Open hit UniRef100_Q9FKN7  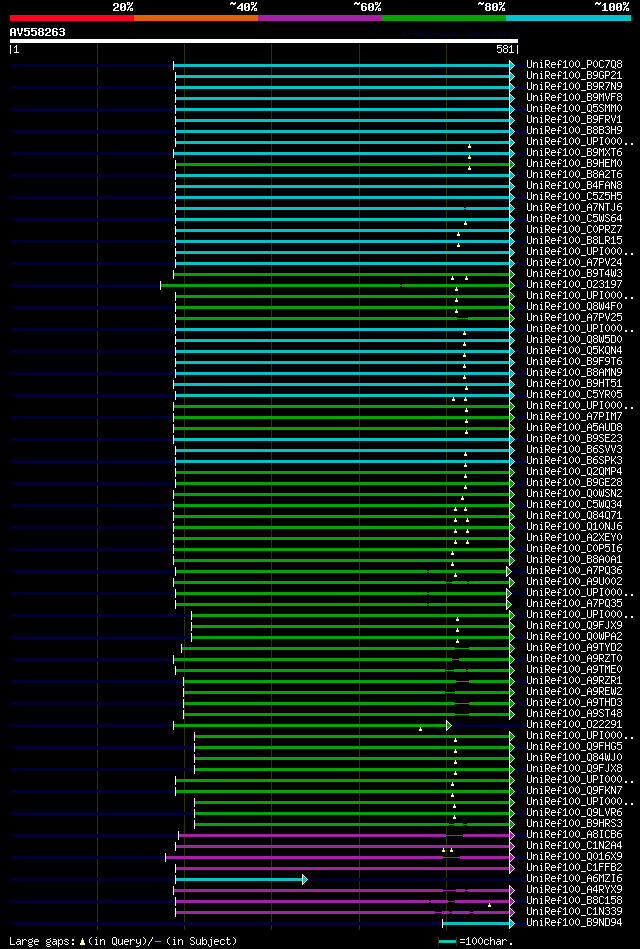click(574, 792)
